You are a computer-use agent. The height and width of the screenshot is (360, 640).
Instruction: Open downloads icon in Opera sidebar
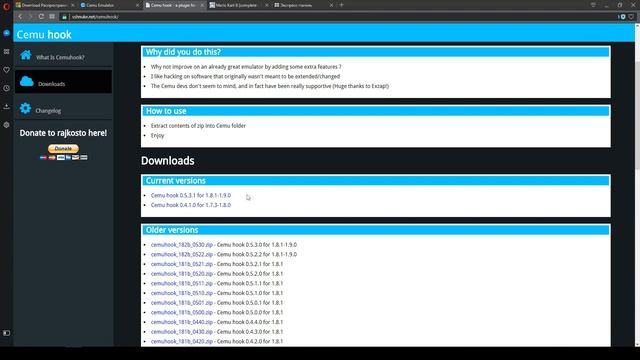click(6, 107)
